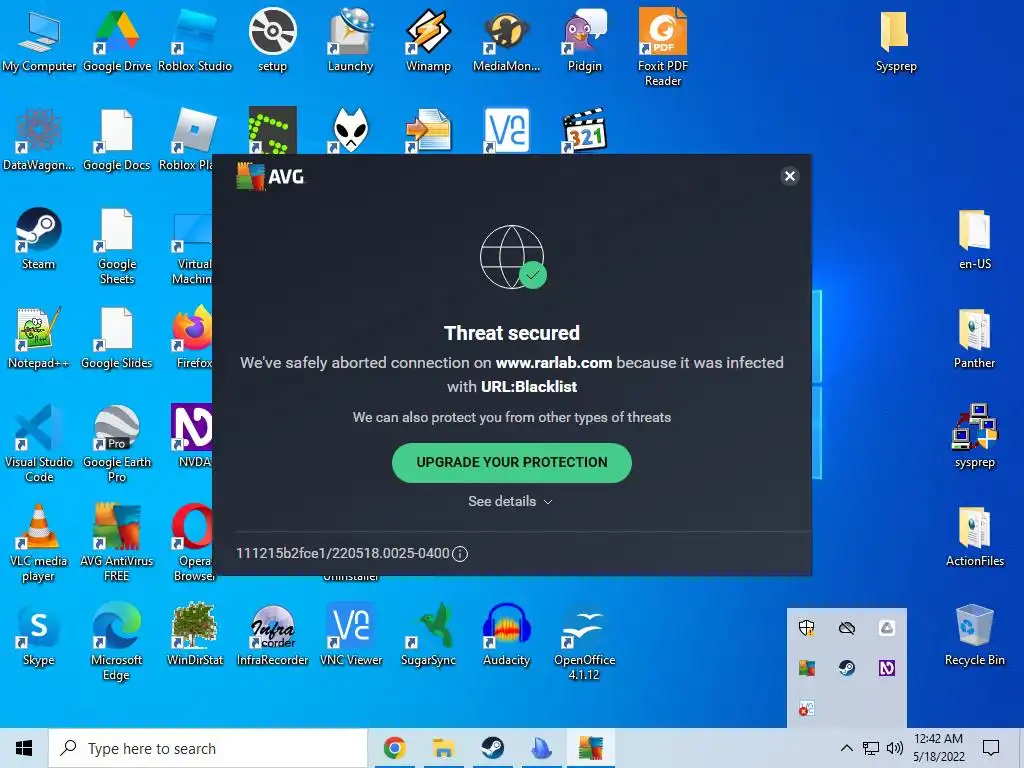This screenshot has width=1024, height=768.
Task: Click Windows Security shield in tray overflow
Action: click(x=807, y=628)
